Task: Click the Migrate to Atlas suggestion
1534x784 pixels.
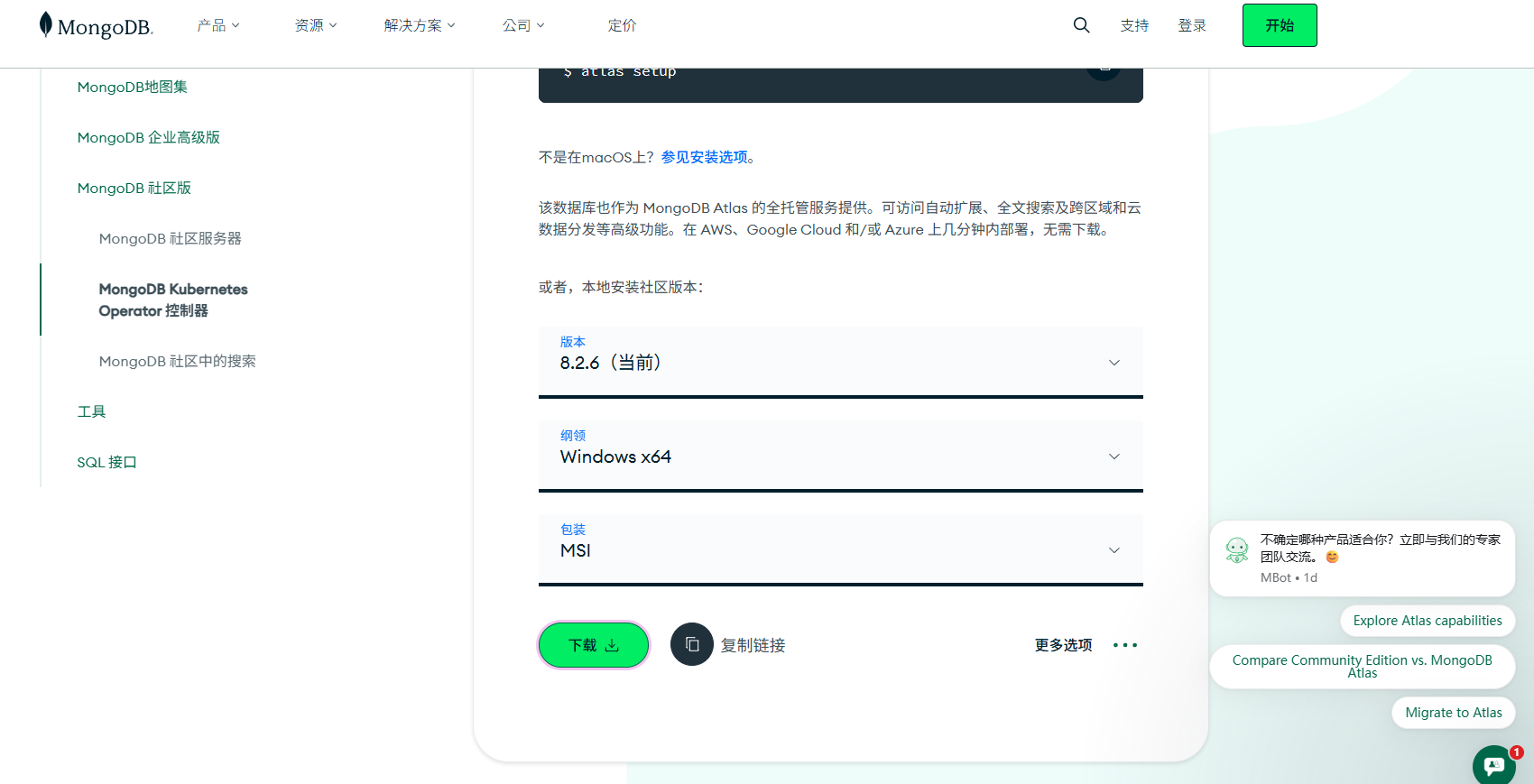Action: coord(1453,713)
